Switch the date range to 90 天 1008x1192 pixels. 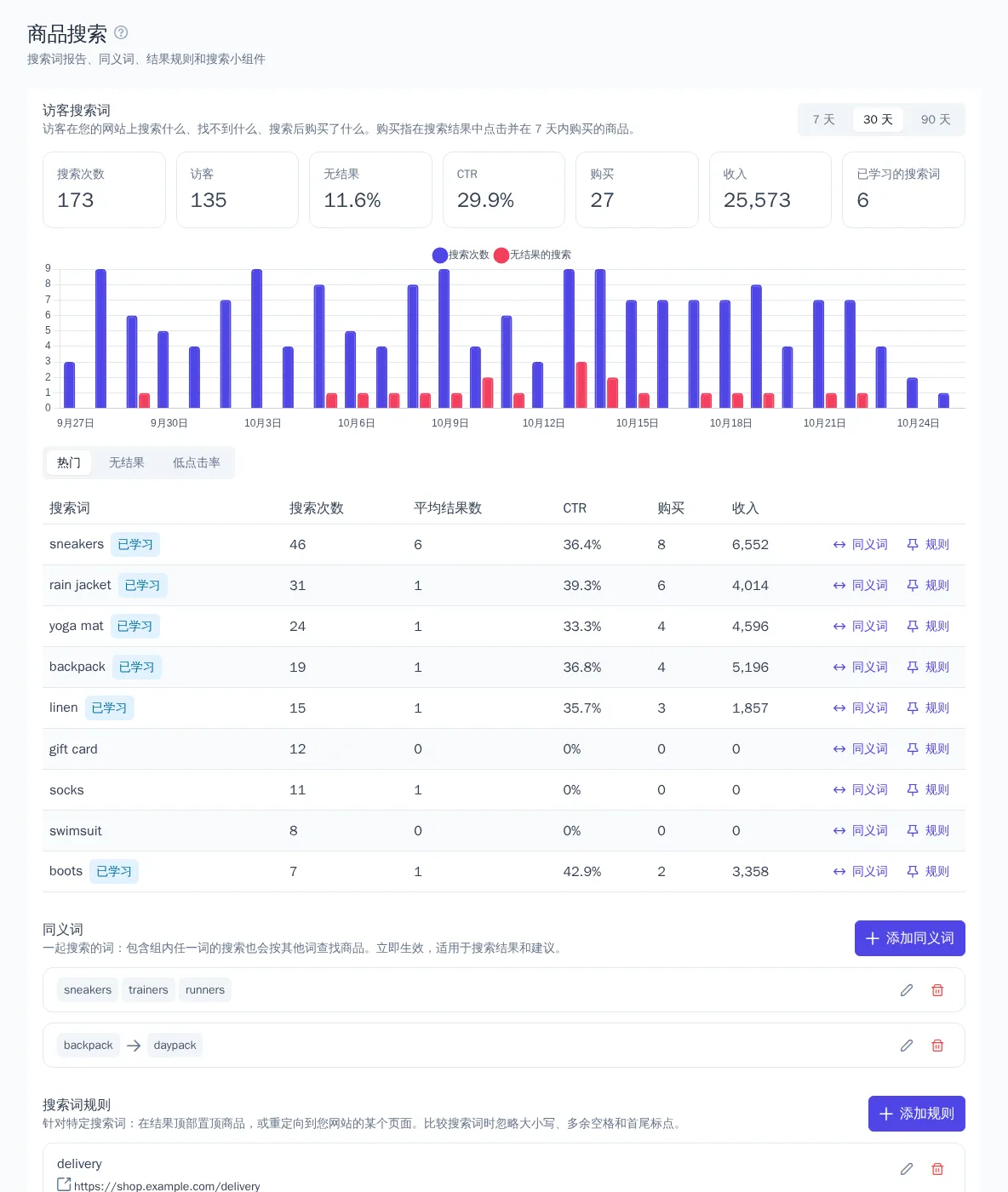936,120
